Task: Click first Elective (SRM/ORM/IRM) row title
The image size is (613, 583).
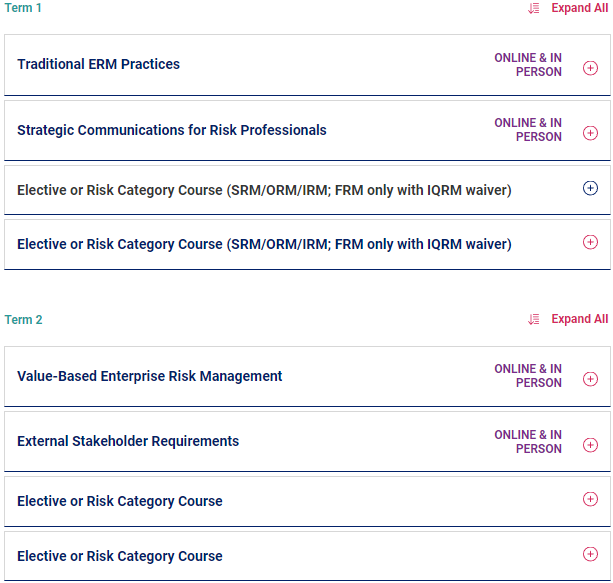Action: (264, 189)
